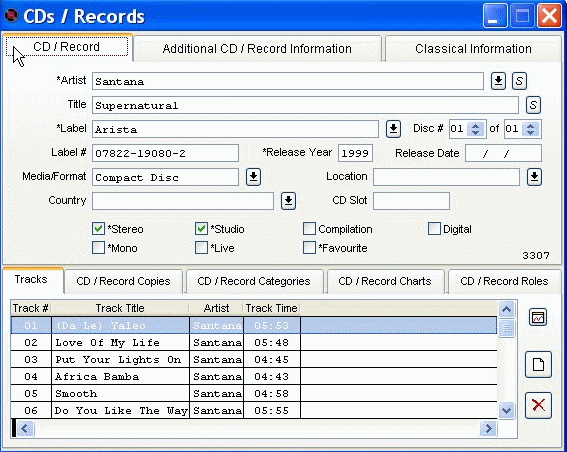Screen dimensions: 567x452
Task: Close the CDs / Records window
Action: (x=549, y=16)
